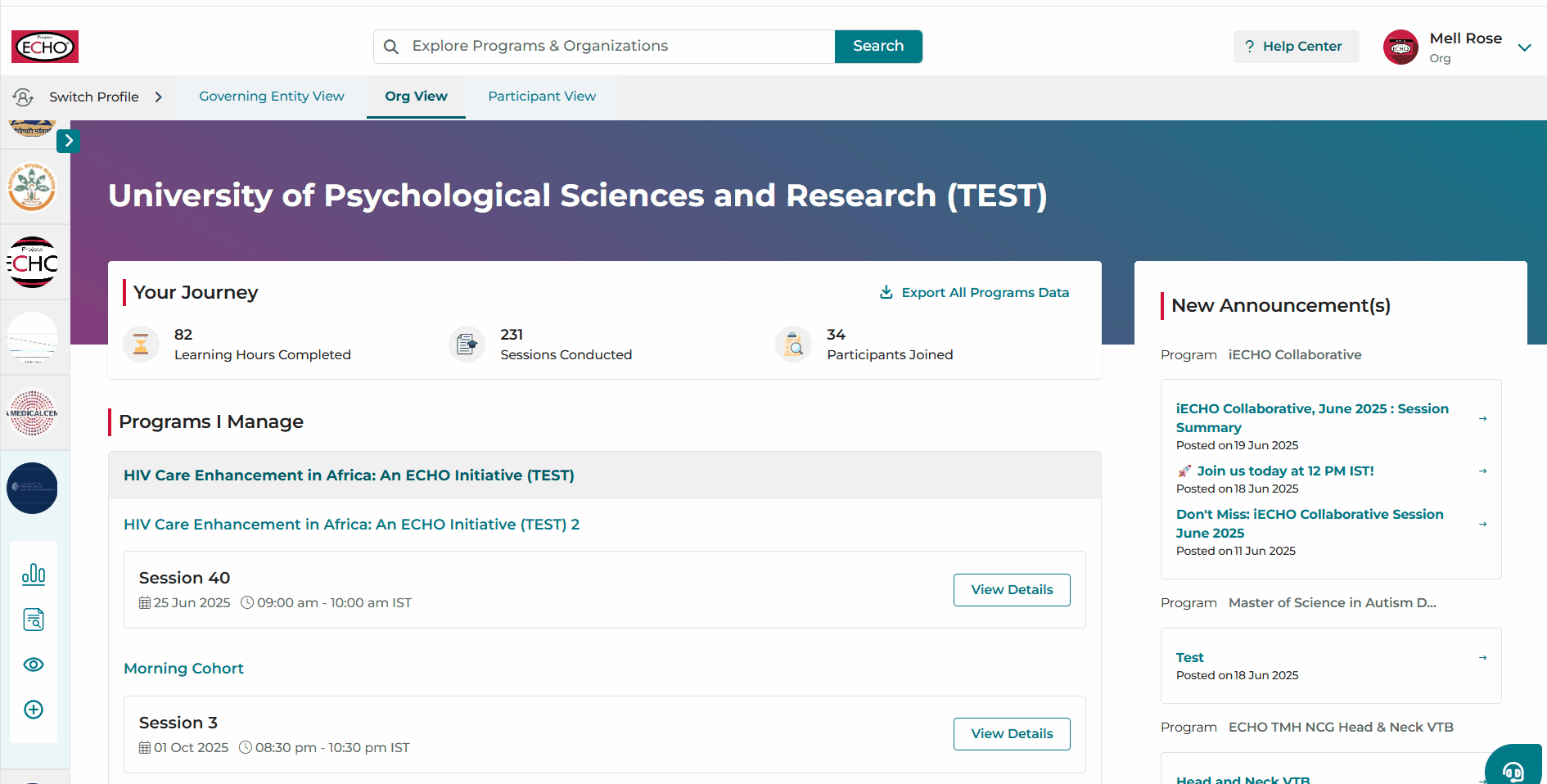The image size is (1547, 784).
Task: Expand the user account dropdown chevron
Action: tap(1524, 47)
